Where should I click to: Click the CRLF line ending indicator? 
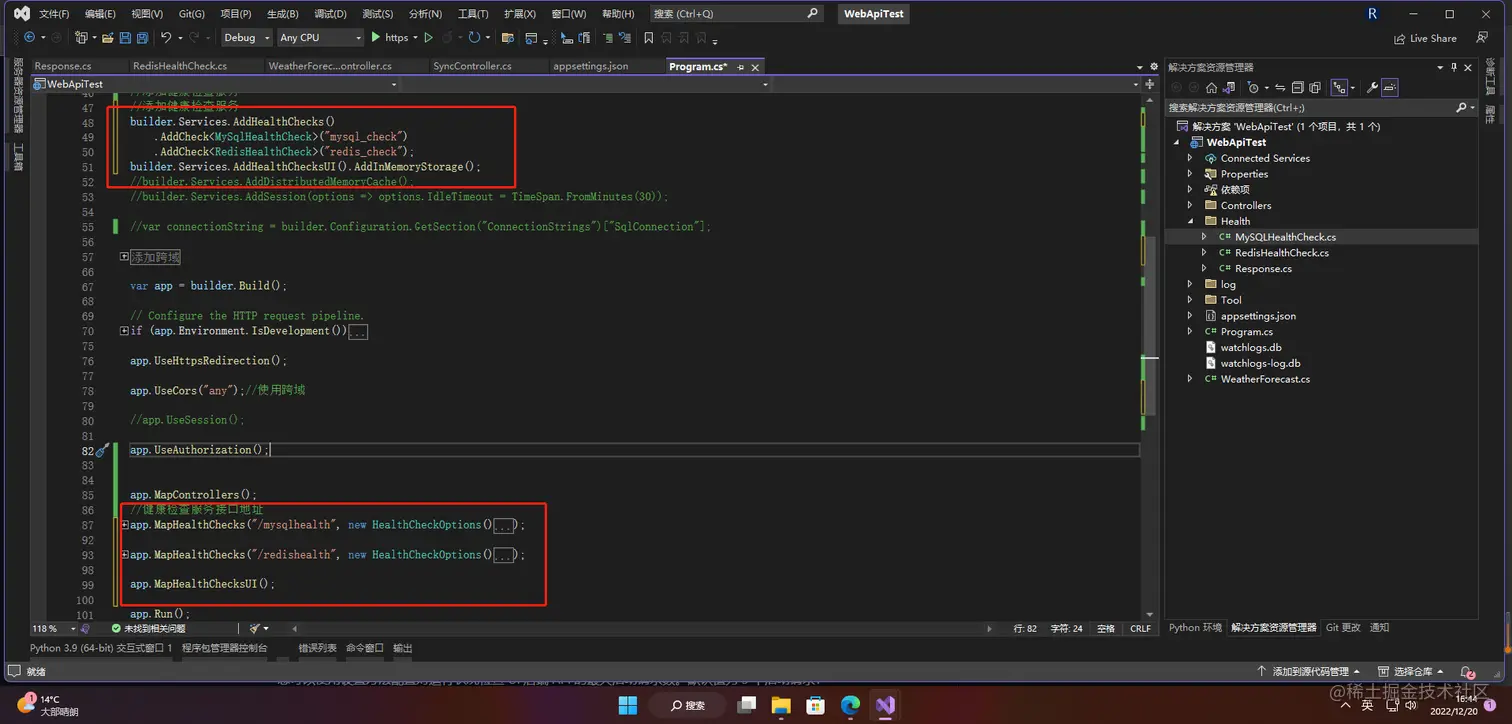[1140, 629]
